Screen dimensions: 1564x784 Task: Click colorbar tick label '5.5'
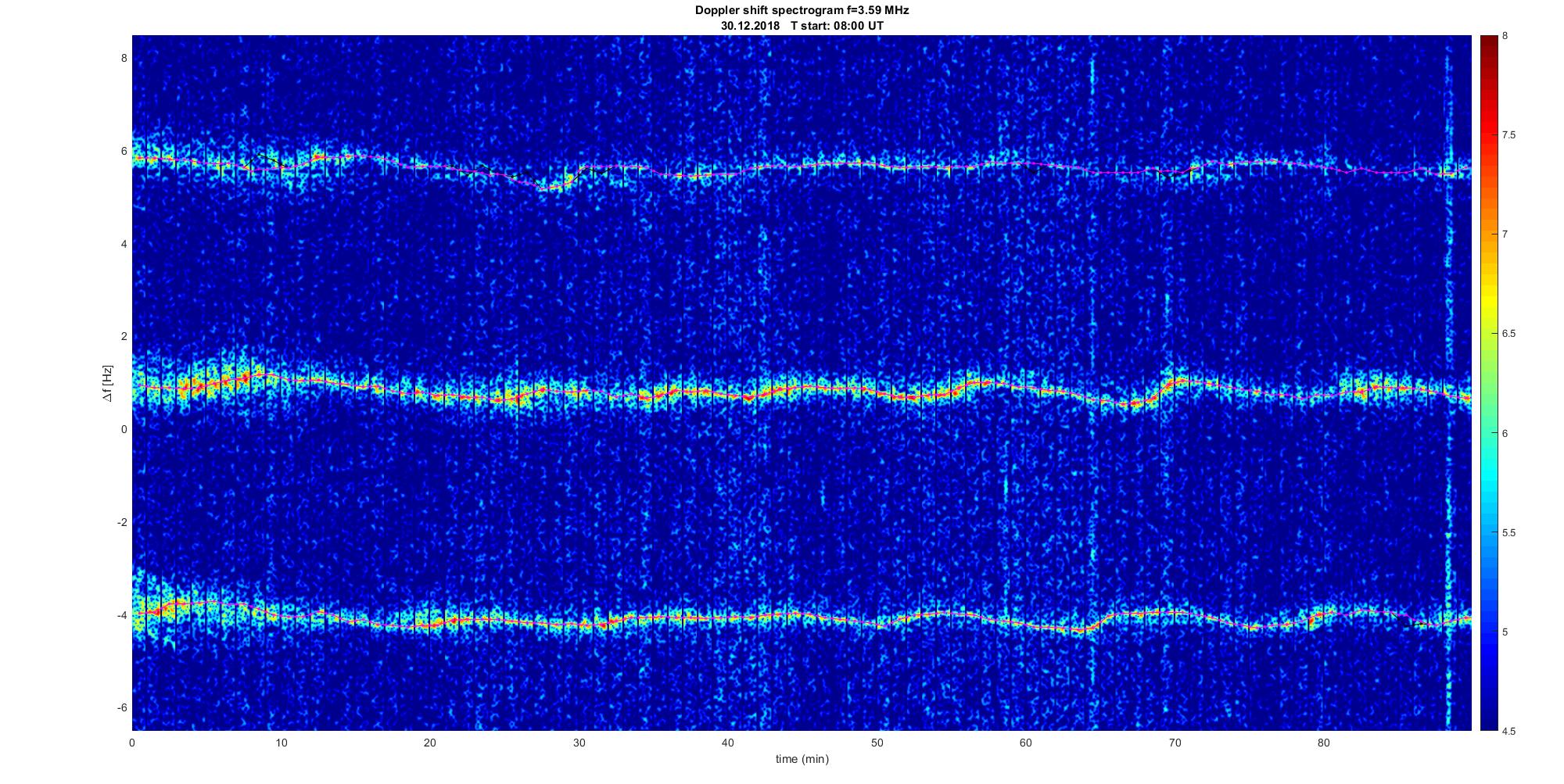click(x=1509, y=533)
